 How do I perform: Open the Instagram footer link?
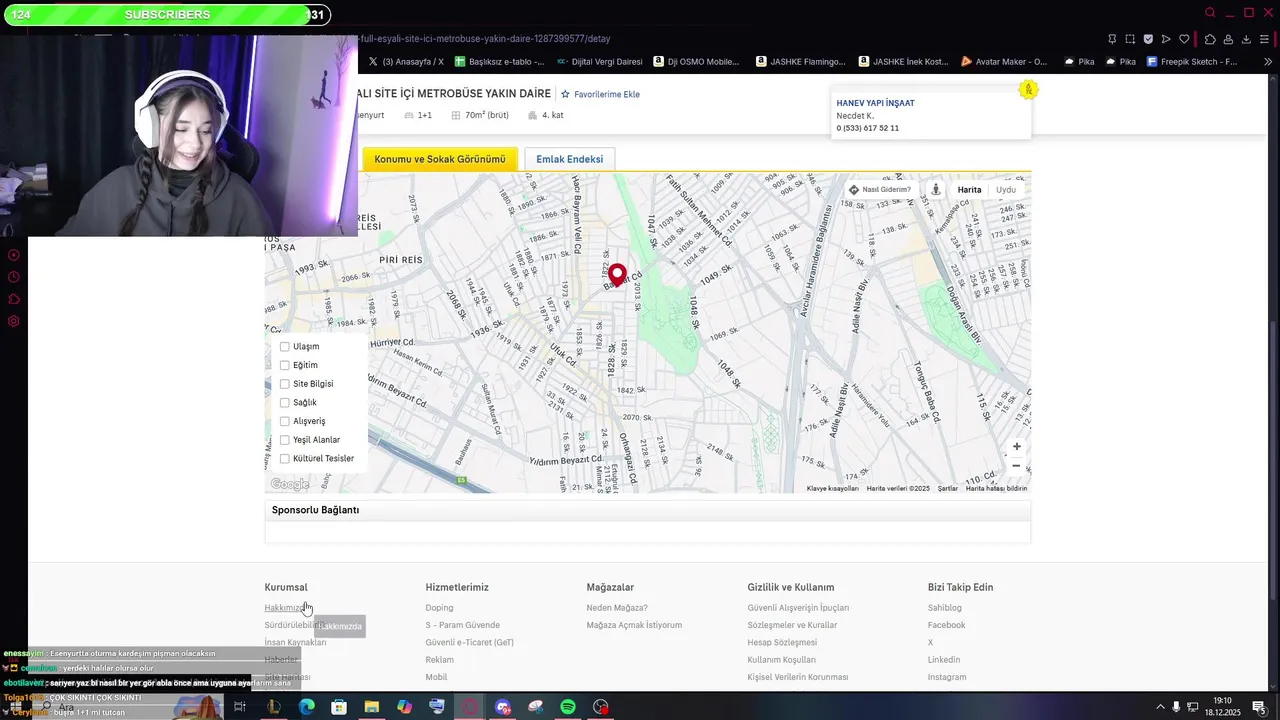(x=947, y=677)
